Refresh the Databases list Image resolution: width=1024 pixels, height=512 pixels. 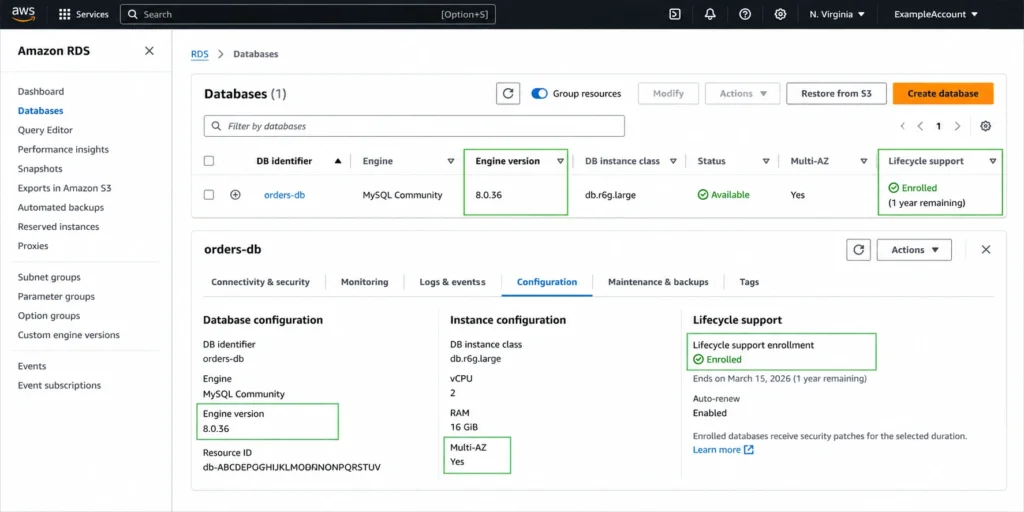pyautogui.click(x=508, y=93)
